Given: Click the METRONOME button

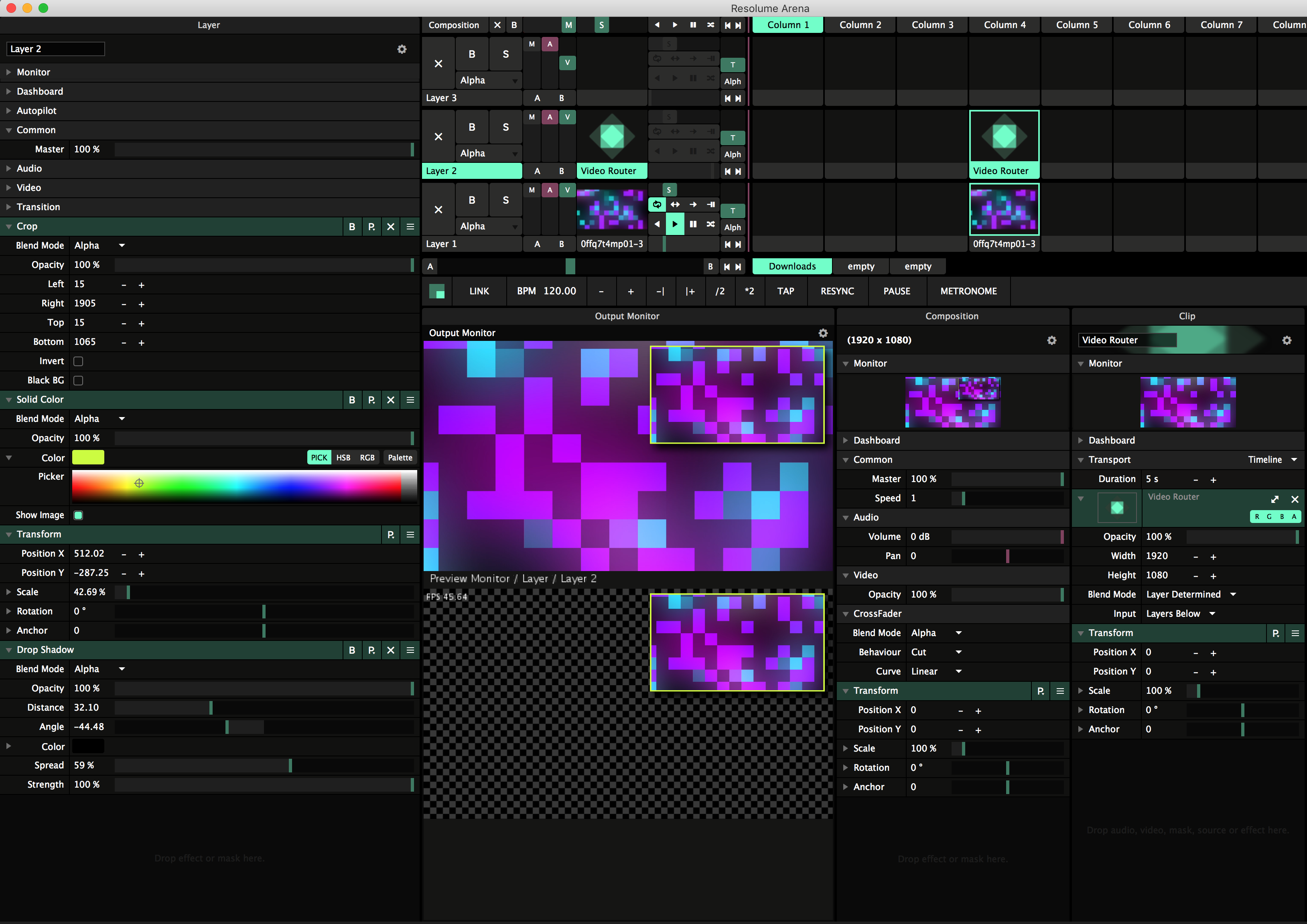Looking at the screenshot, I should (x=968, y=291).
